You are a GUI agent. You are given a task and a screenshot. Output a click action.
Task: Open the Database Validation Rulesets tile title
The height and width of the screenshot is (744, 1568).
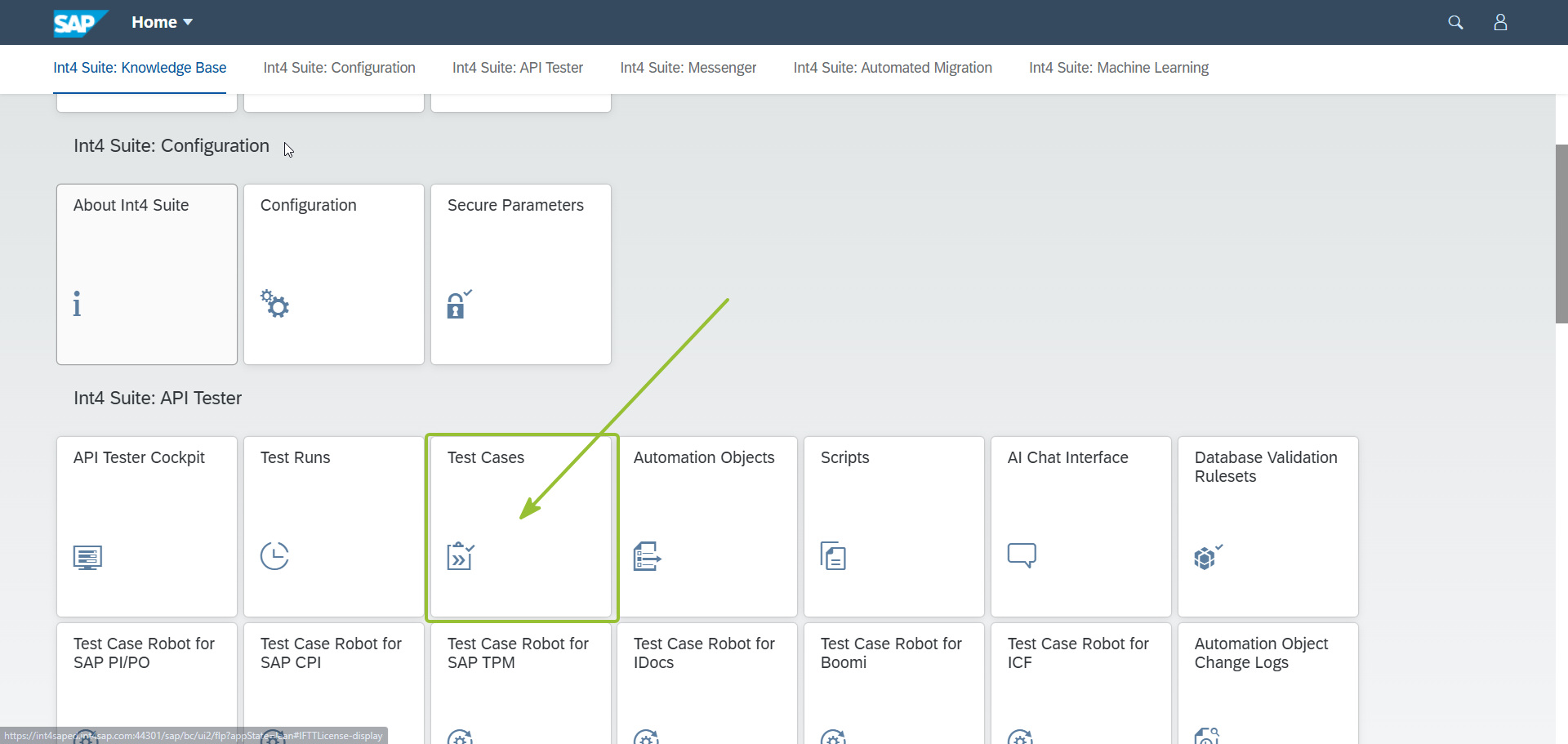1266,467
